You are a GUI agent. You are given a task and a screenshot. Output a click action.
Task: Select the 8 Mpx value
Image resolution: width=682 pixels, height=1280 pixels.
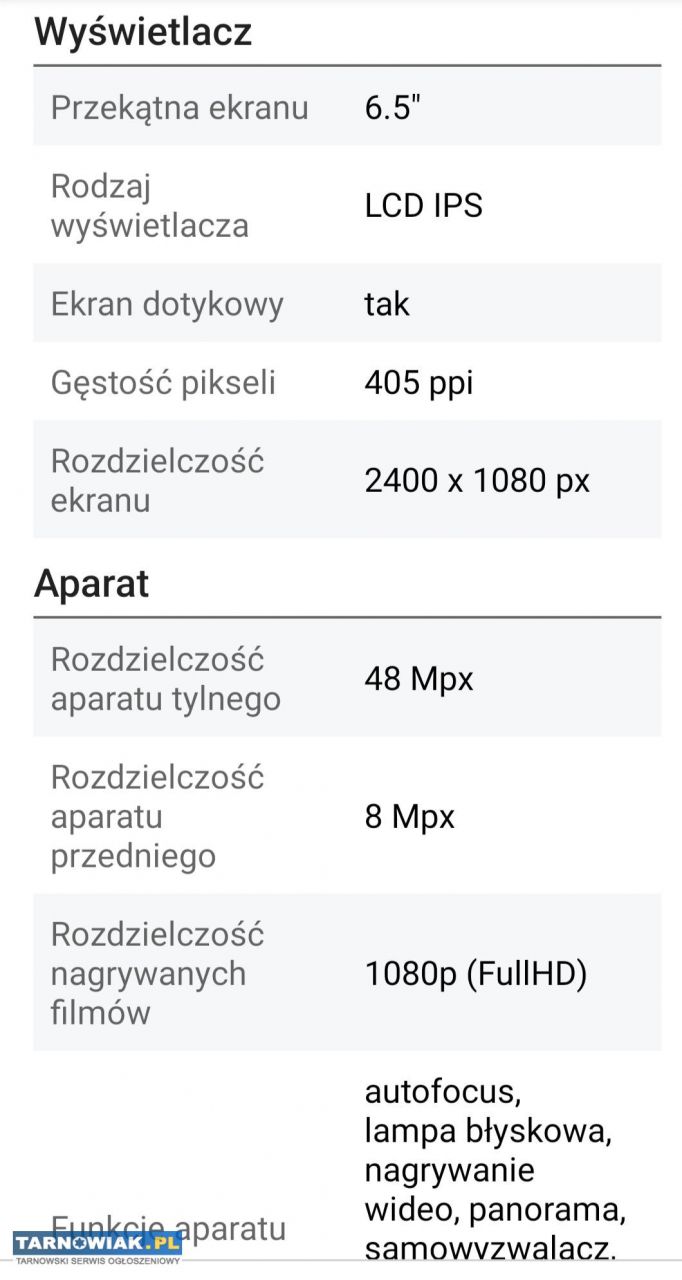[x=409, y=816]
